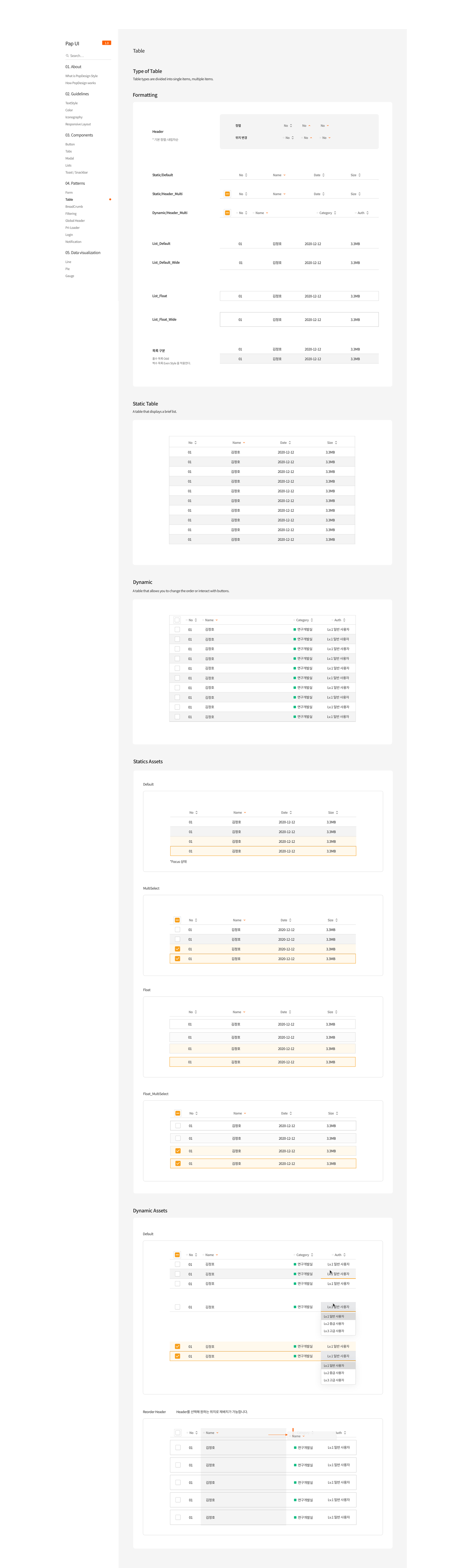Click the ascending orange arrow in 정렬 row
The image size is (465, 1568).
(x=310, y=125)
